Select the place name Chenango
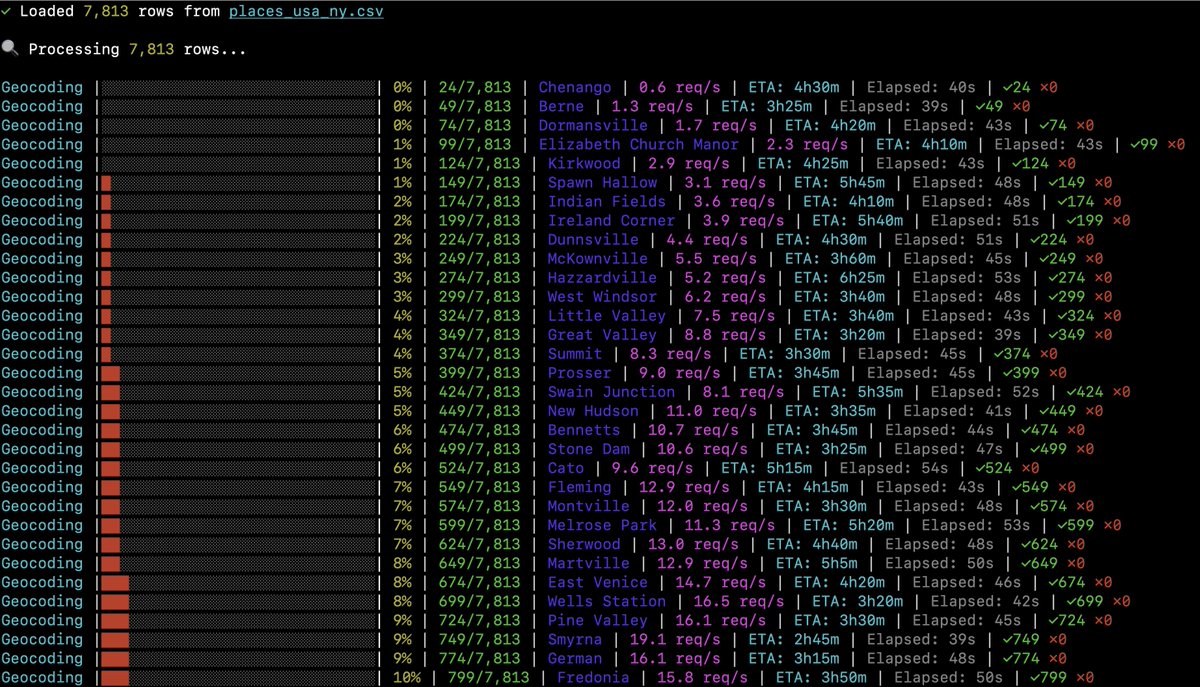Viewport: 1200px width, 687px height. (x=575, y=88)
